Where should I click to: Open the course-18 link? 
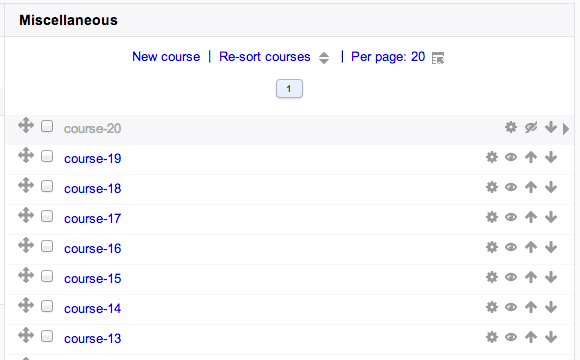tap(92, 189)
